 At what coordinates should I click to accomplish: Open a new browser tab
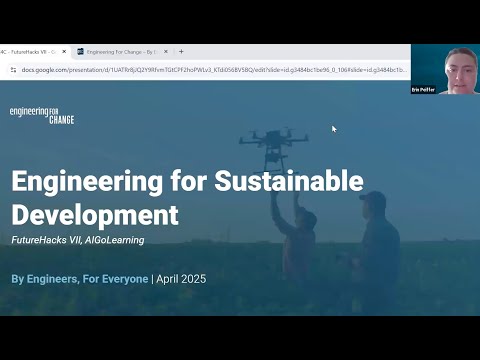(181, 52)
